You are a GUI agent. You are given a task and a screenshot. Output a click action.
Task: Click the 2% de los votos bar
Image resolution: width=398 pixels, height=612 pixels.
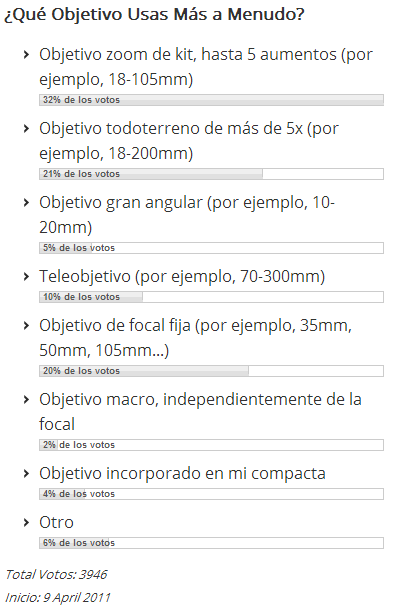point(211,445)
